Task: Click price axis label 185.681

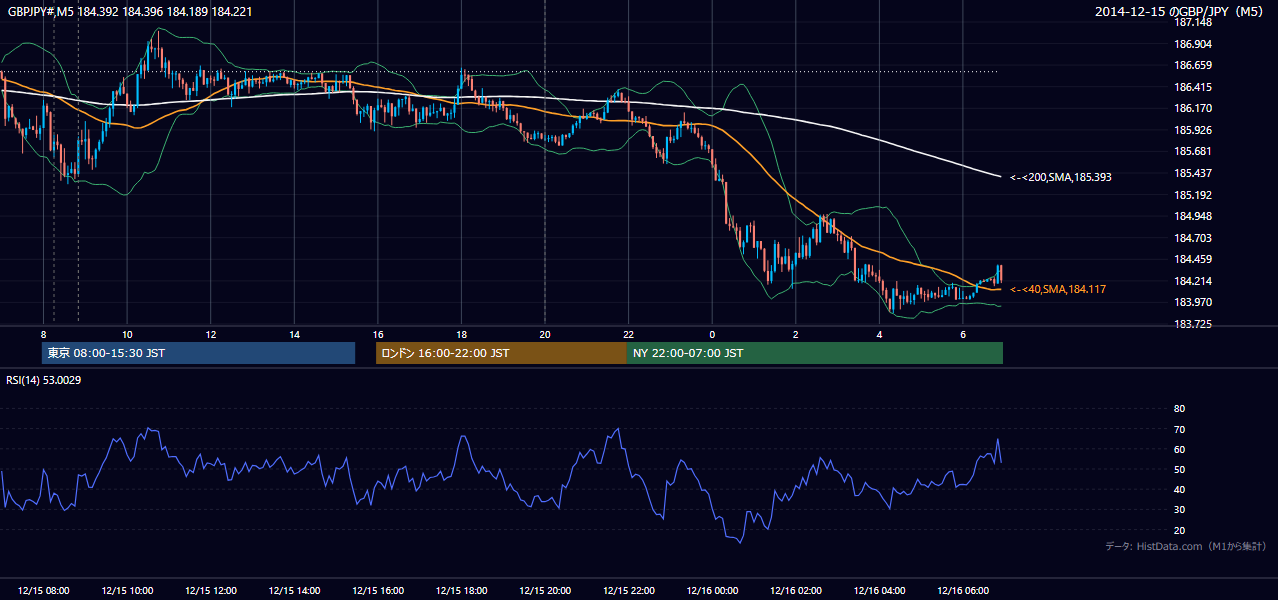Action: (x=1192, y=152)
